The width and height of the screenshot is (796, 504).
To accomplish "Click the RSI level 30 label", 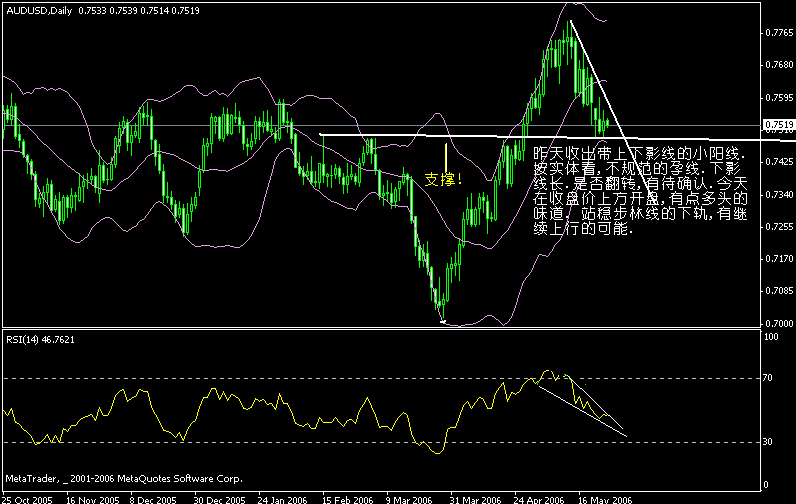I will click(x=768, y=442).
